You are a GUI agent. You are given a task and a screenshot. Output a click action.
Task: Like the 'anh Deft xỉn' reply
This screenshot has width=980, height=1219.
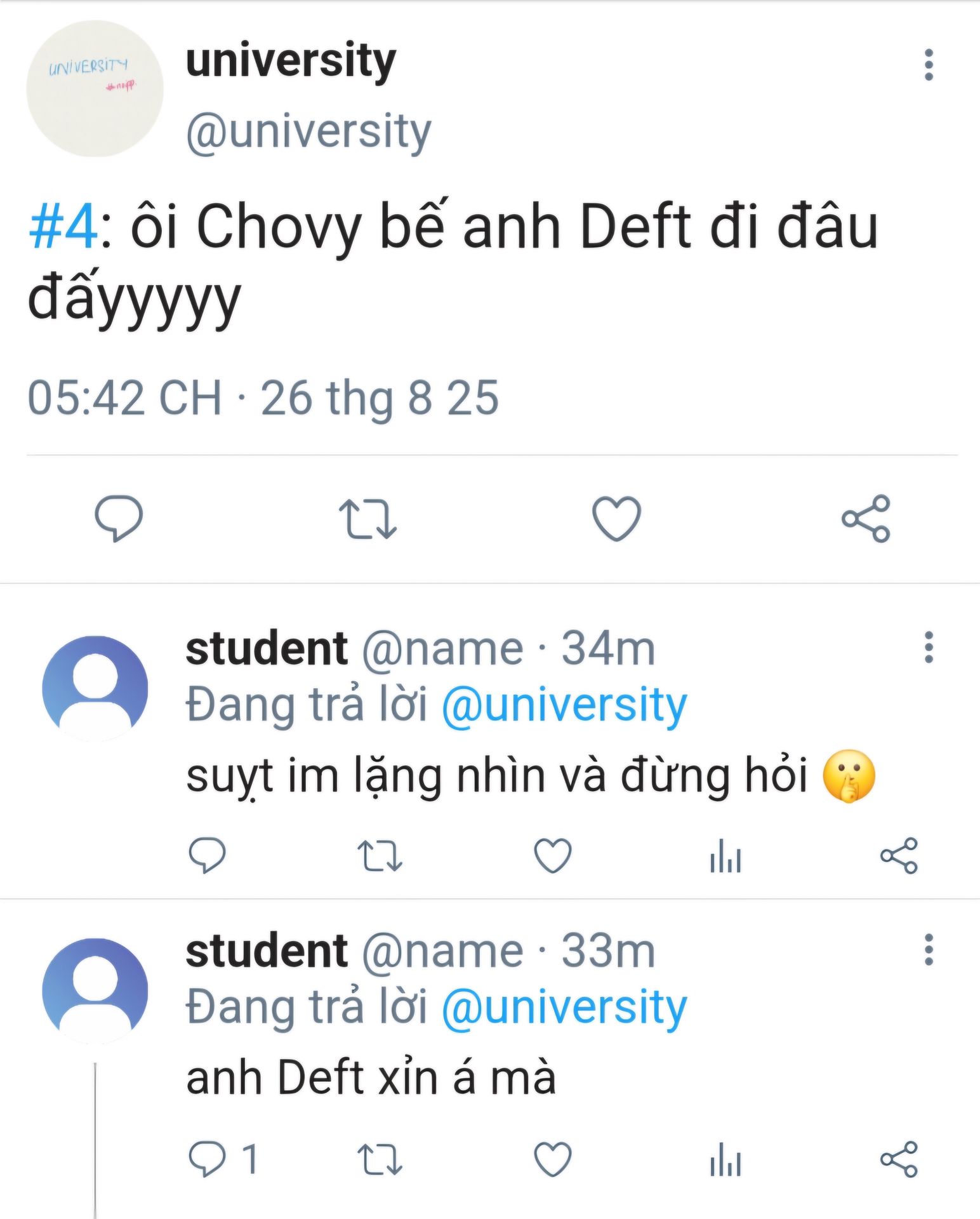[x=552, y=1159]
